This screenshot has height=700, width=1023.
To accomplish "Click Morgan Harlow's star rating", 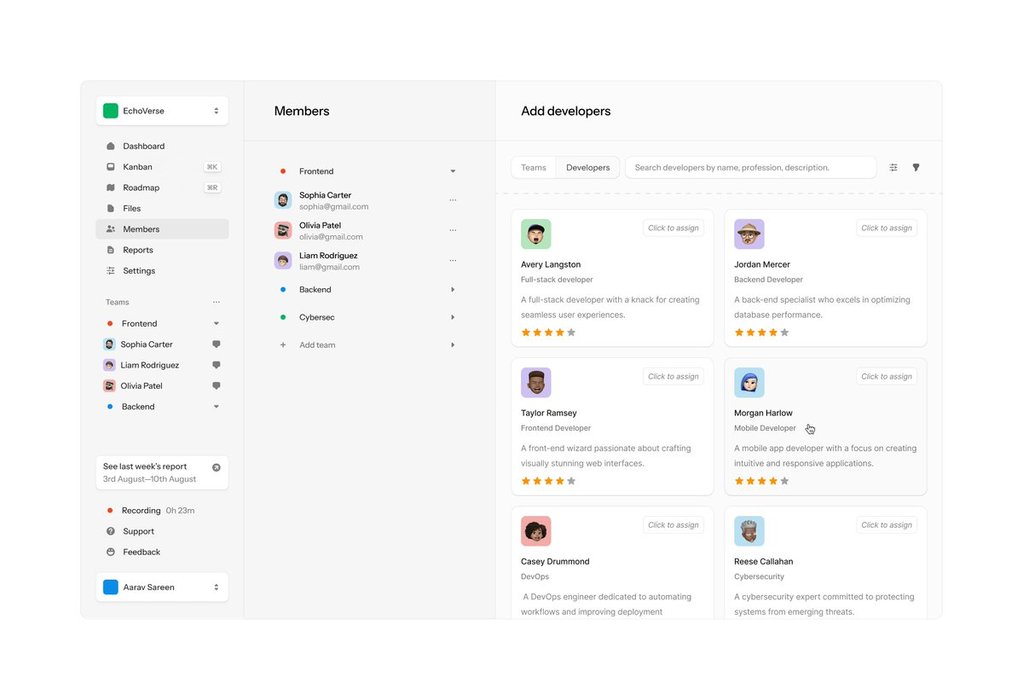I will click(761, 481).
